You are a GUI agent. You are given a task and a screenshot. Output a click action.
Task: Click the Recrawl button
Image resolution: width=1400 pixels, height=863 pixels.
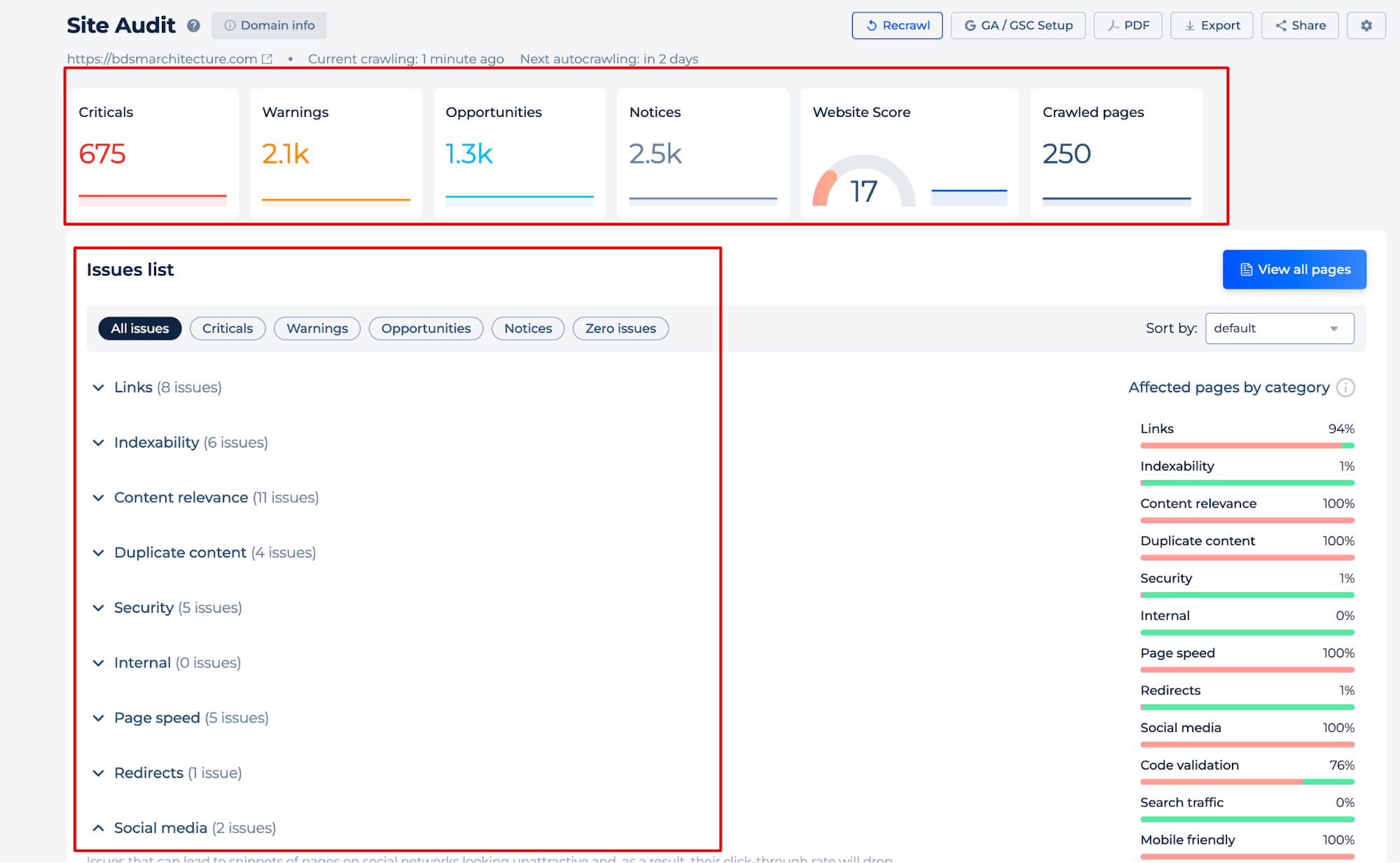(898, 25)
